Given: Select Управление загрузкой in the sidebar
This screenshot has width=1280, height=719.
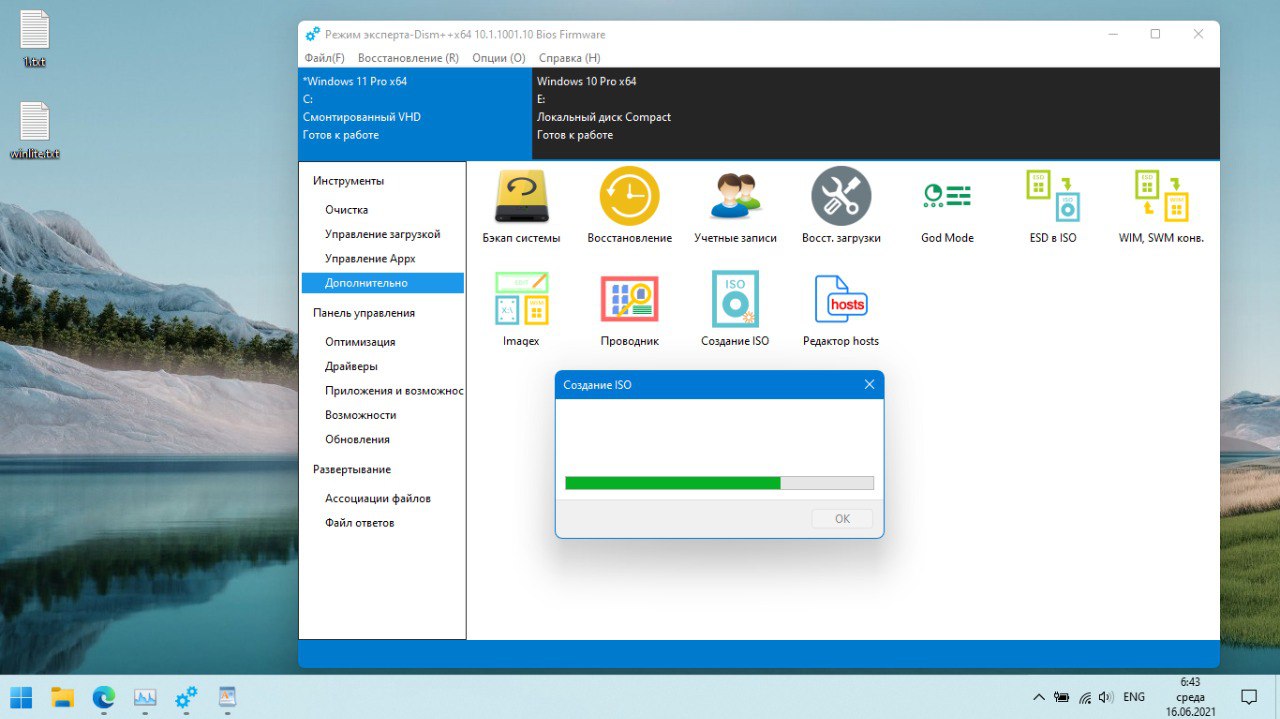Looking at the screenshot, I should (x=382, y=234).
